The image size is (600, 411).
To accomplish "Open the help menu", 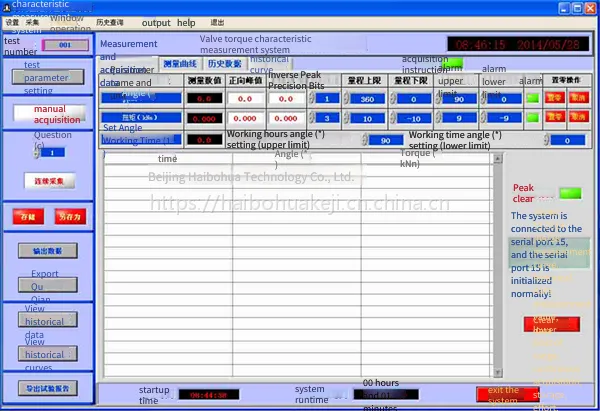I will 186,23.
